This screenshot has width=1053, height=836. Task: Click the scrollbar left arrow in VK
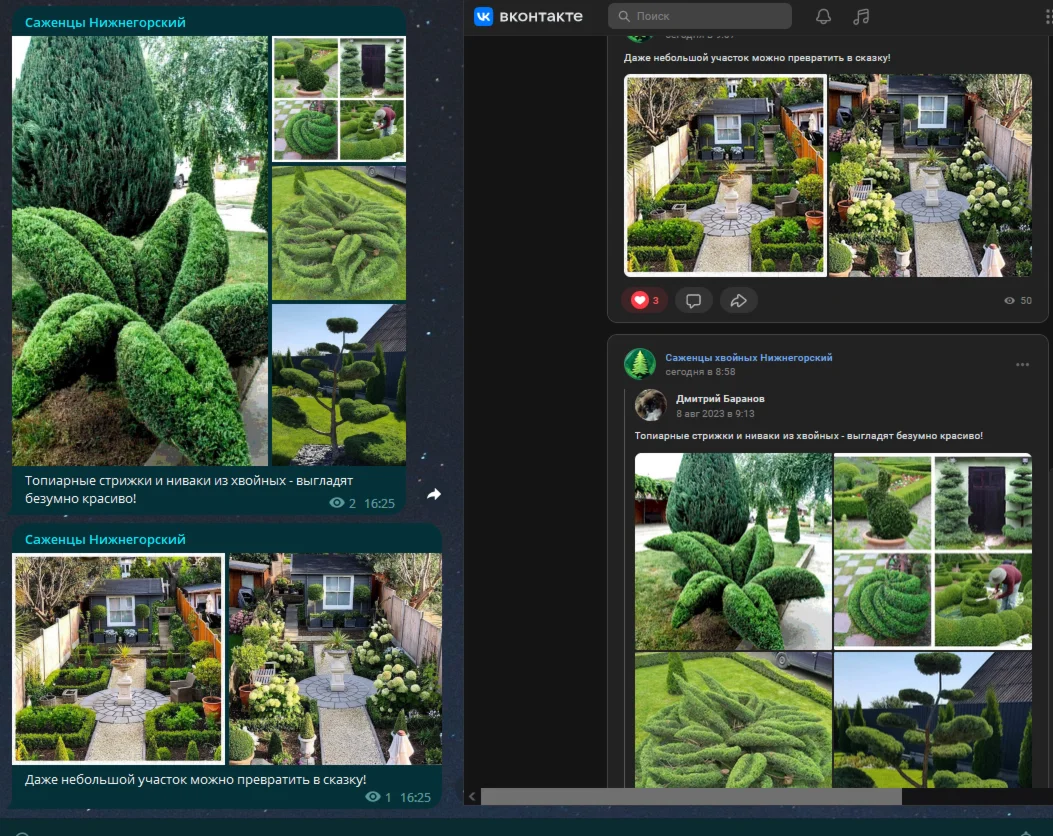tap(472, 796)
